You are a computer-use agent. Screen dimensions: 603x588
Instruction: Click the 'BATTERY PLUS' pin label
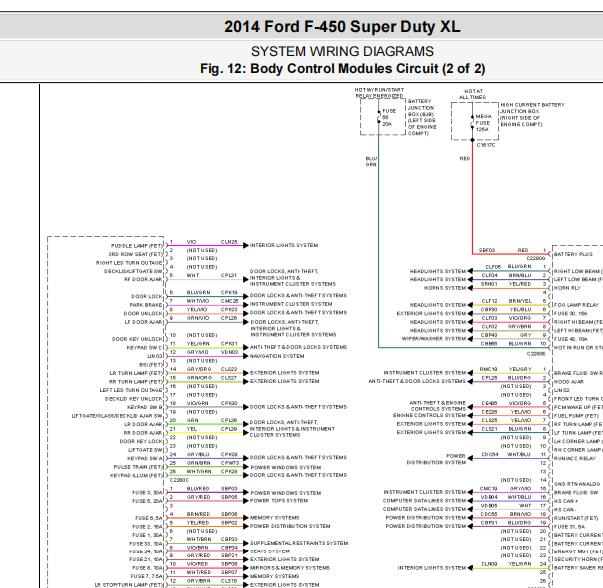click(573, 254)
